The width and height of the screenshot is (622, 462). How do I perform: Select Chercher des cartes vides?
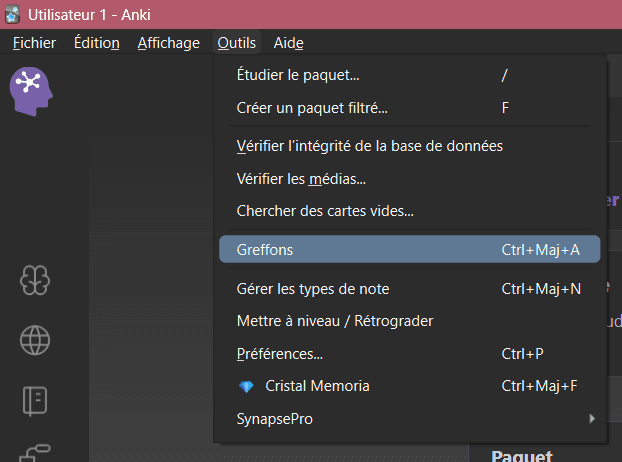410,211
